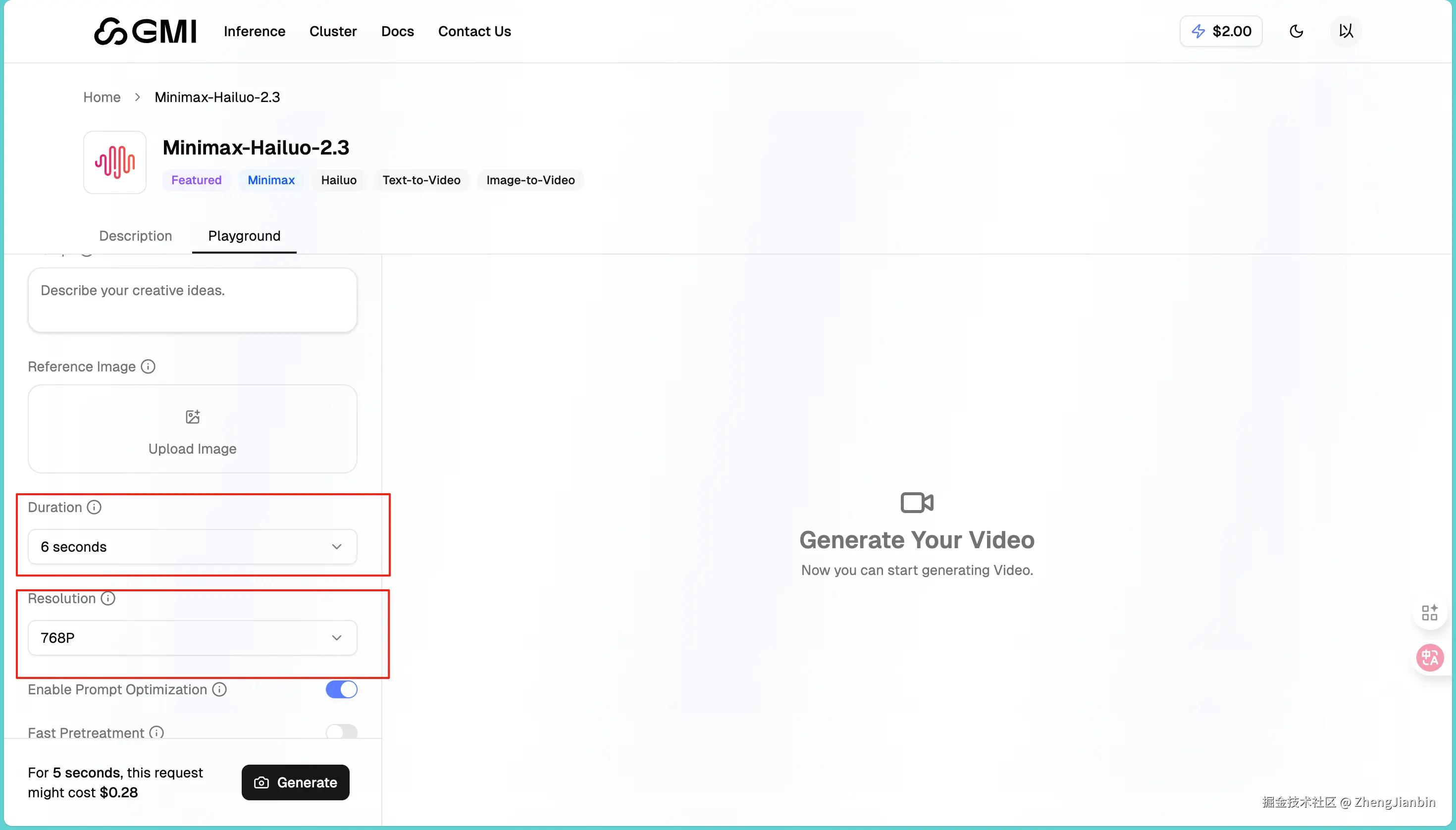The width and height of the screenshot is (1456, 830).
Task: Open the Duration 6 seconds dropdown
Action: [x=192, y=547]
